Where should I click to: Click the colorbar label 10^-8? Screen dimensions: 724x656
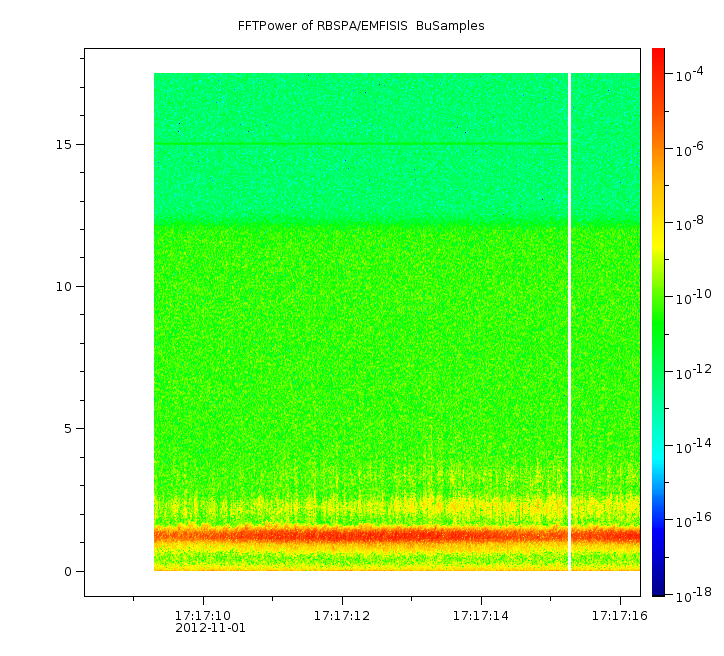coord(690,223)
